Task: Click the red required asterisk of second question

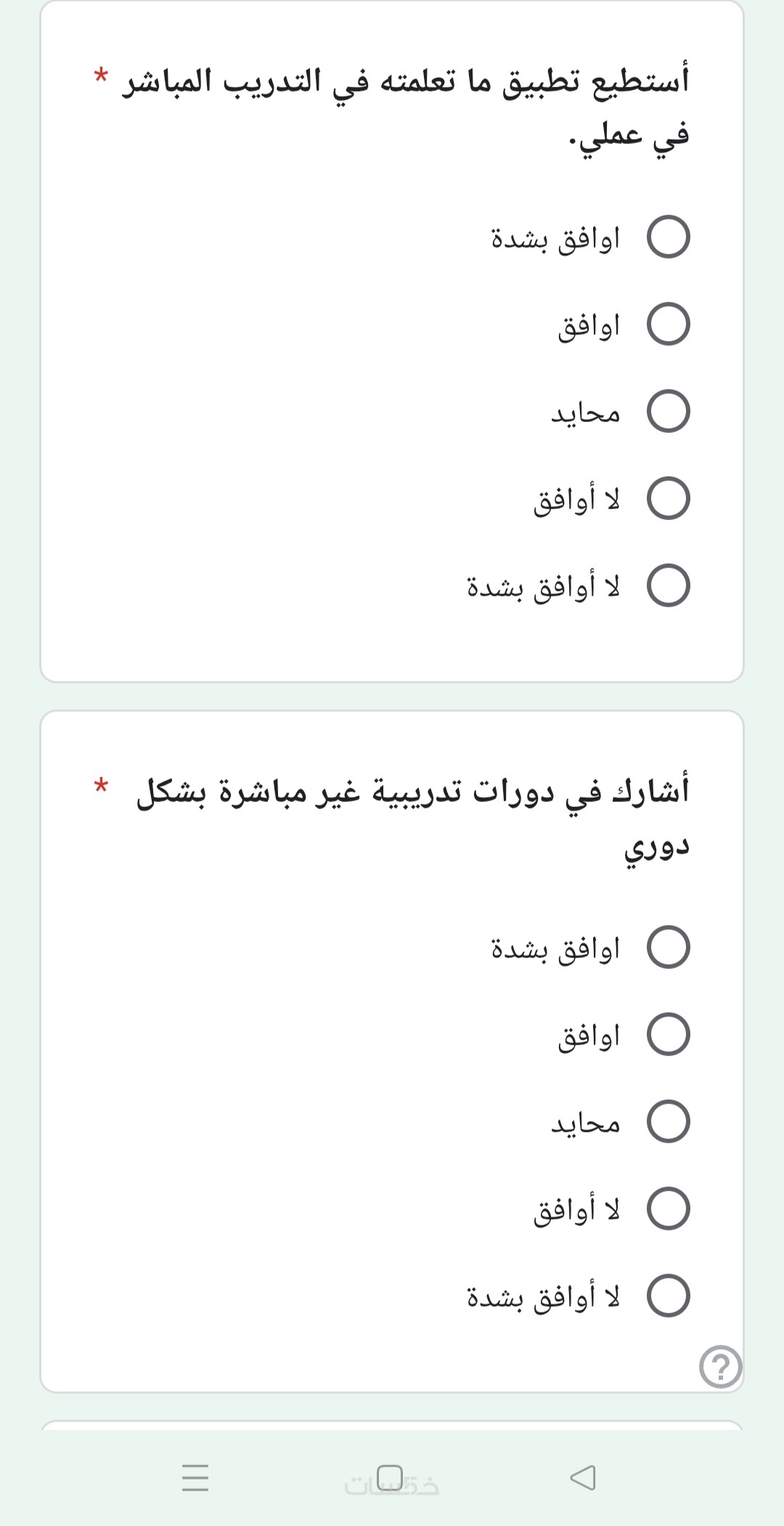Action: click(101, 785)
